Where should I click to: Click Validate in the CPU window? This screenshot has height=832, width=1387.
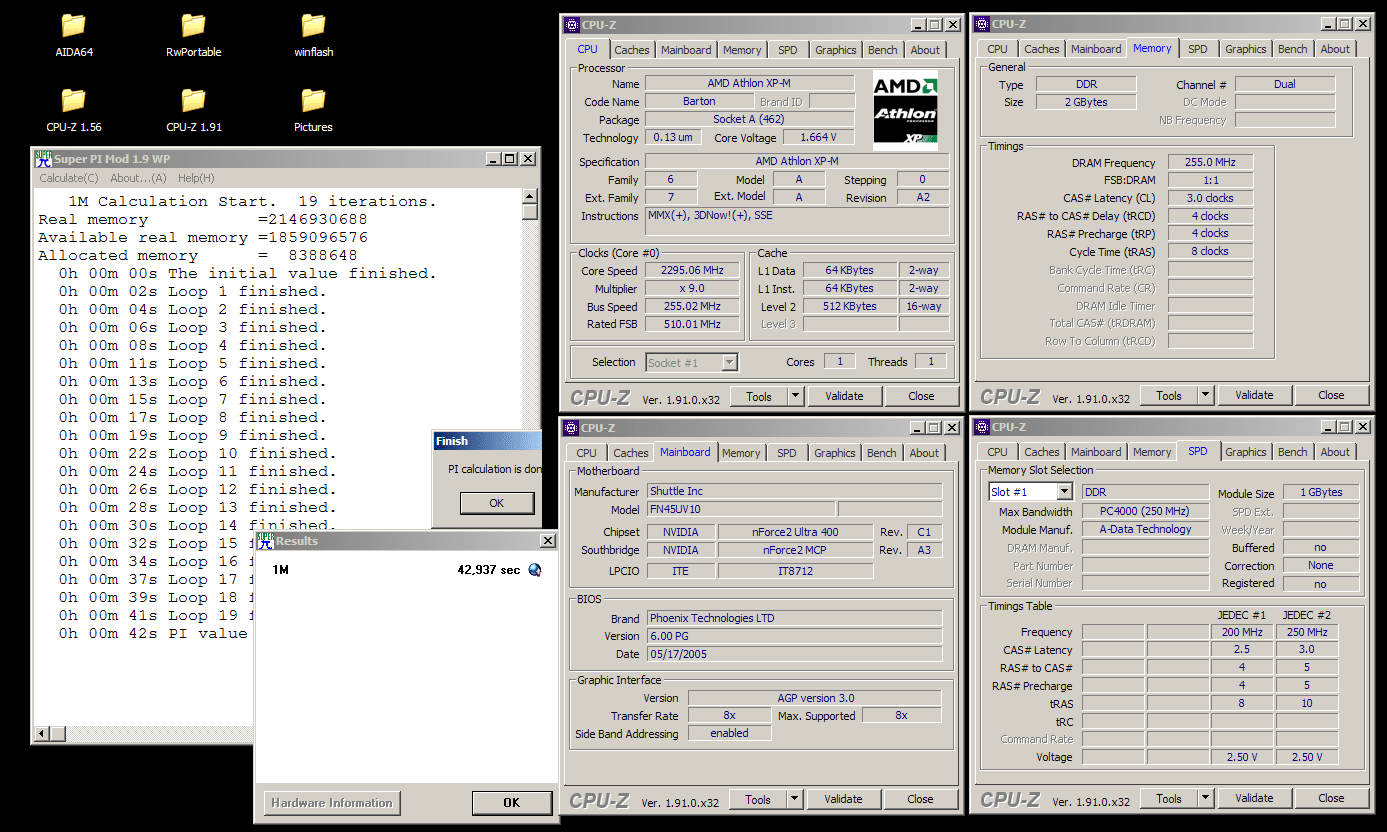[844, 396]
